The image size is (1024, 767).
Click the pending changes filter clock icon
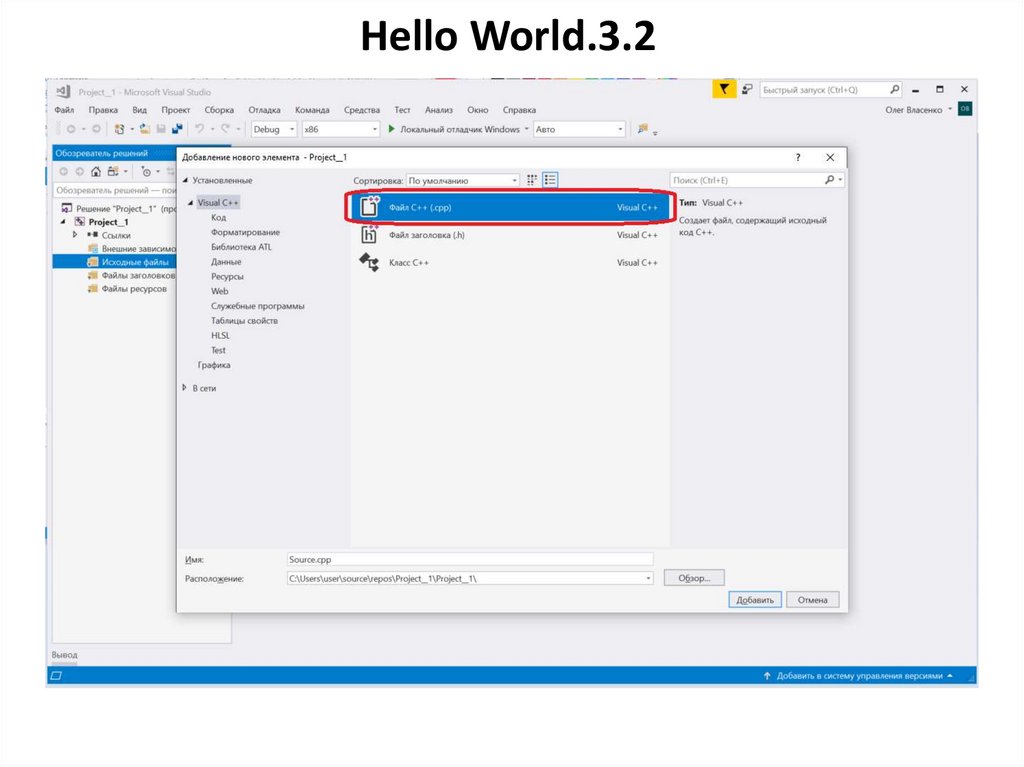click(146, 172)
